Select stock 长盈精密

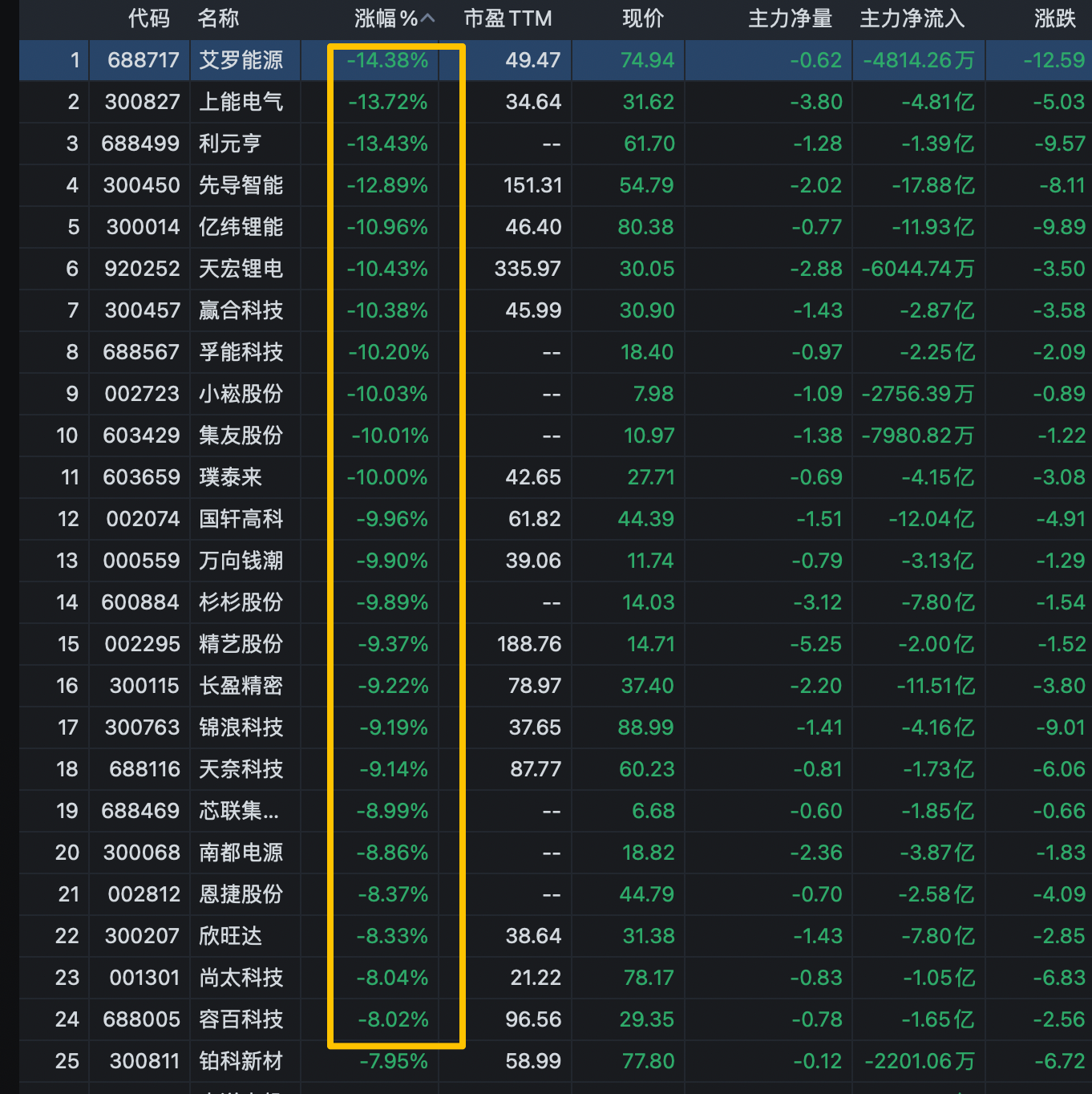[241, 686]
